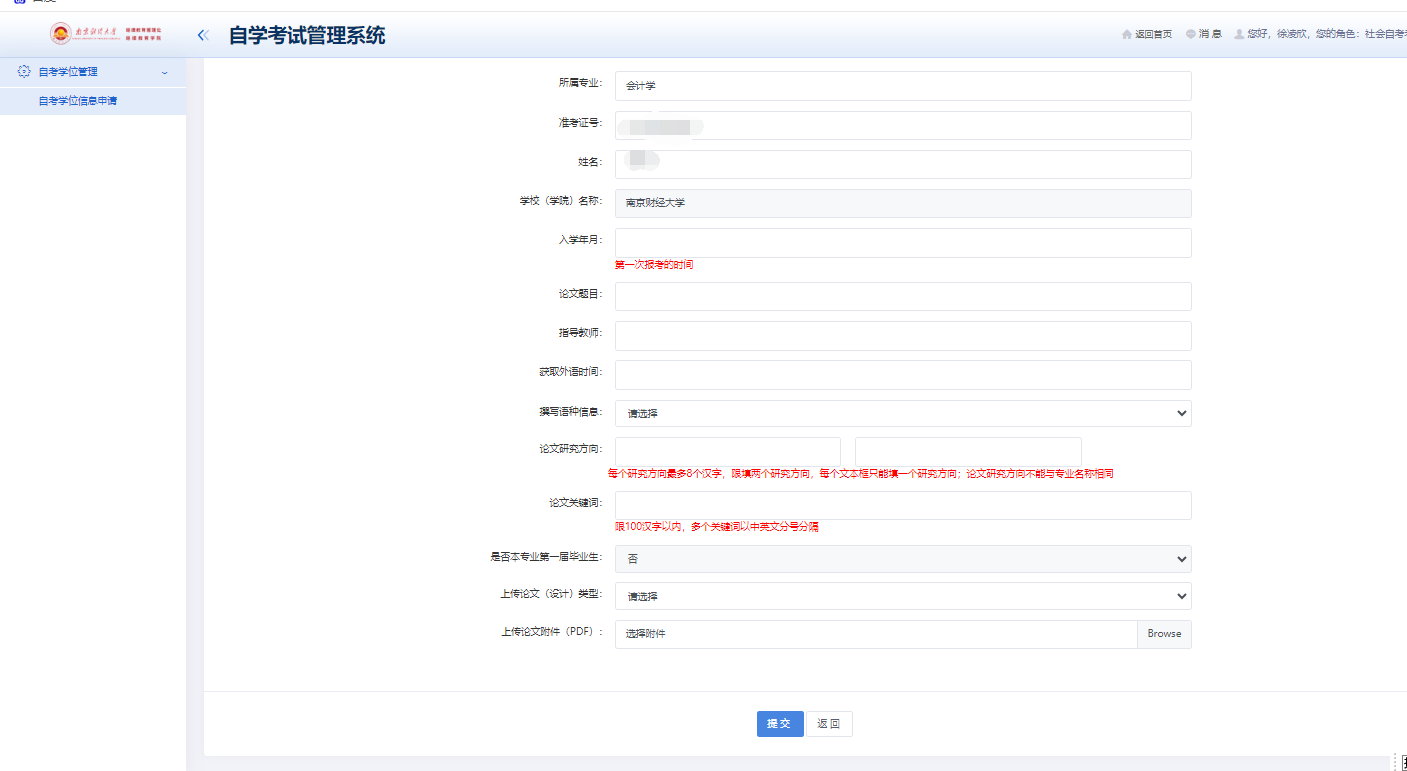Click the gear icon beside 自考学位管理

[22, 71]
